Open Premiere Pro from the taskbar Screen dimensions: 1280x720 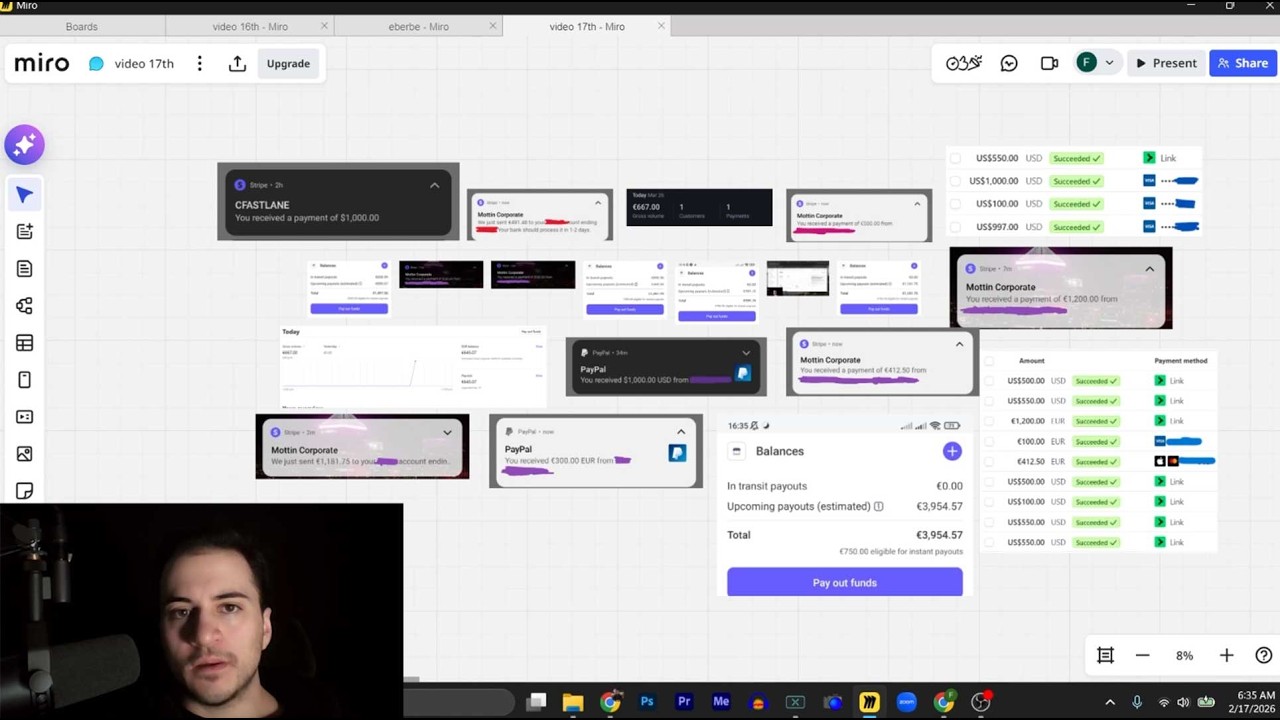684,702
